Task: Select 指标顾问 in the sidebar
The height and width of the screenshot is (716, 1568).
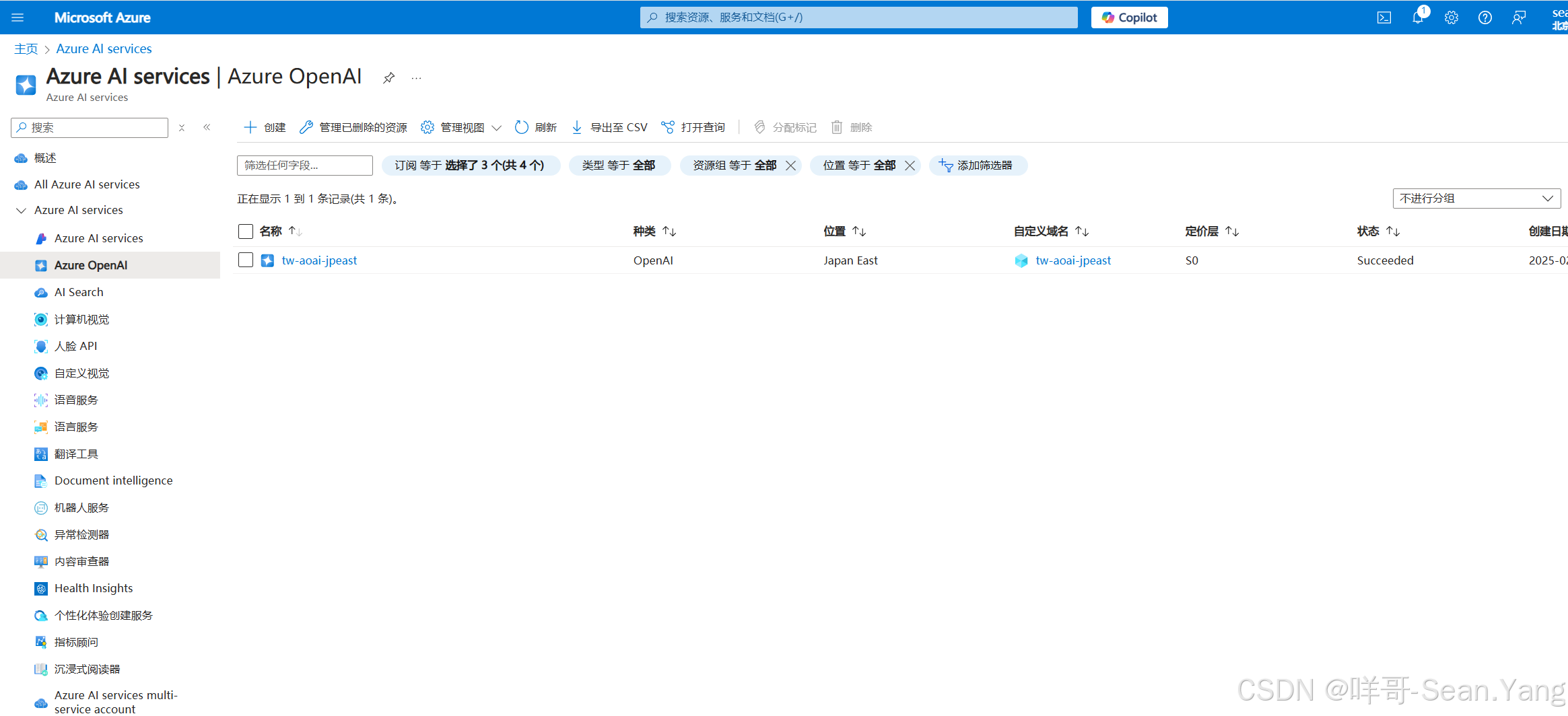Action: point(76,642)
